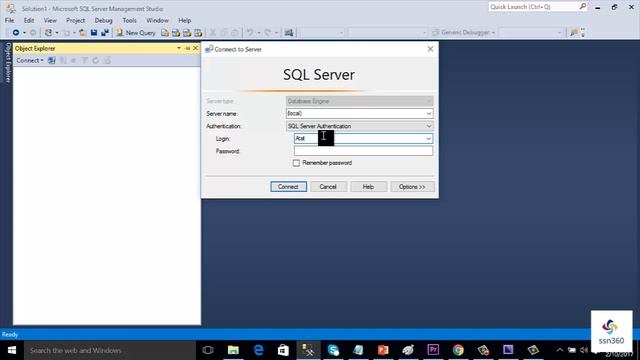Open the Authentication dropdown

pos(429,126)
